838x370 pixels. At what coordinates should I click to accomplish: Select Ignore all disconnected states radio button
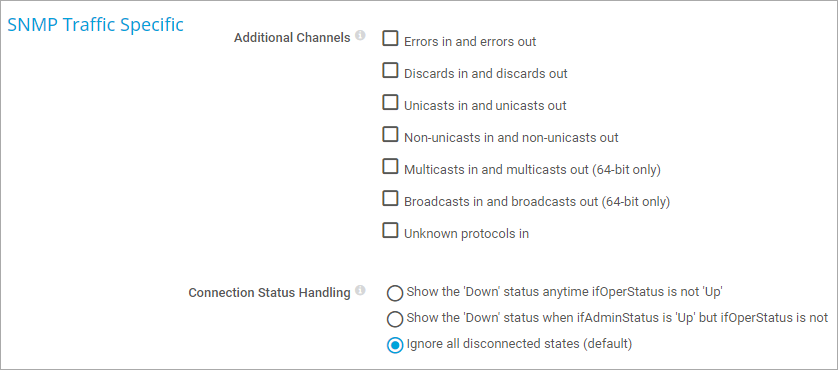(x=395, y=345)
